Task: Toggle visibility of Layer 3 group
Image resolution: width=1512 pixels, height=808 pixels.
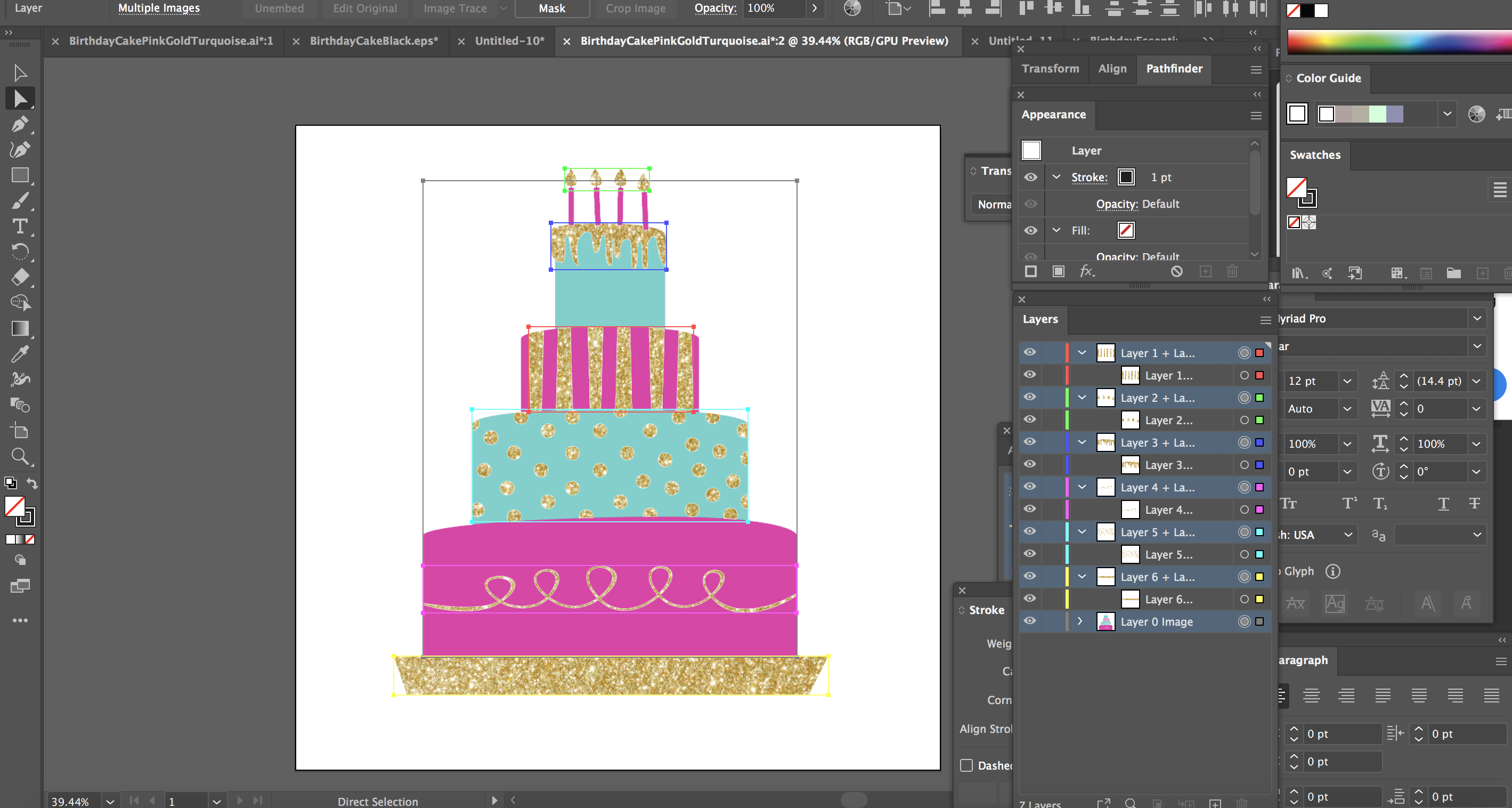Action: click(x=1030, y=442)
